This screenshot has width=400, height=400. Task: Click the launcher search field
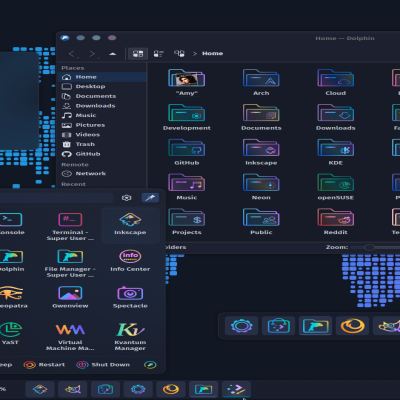click(56, 198)
